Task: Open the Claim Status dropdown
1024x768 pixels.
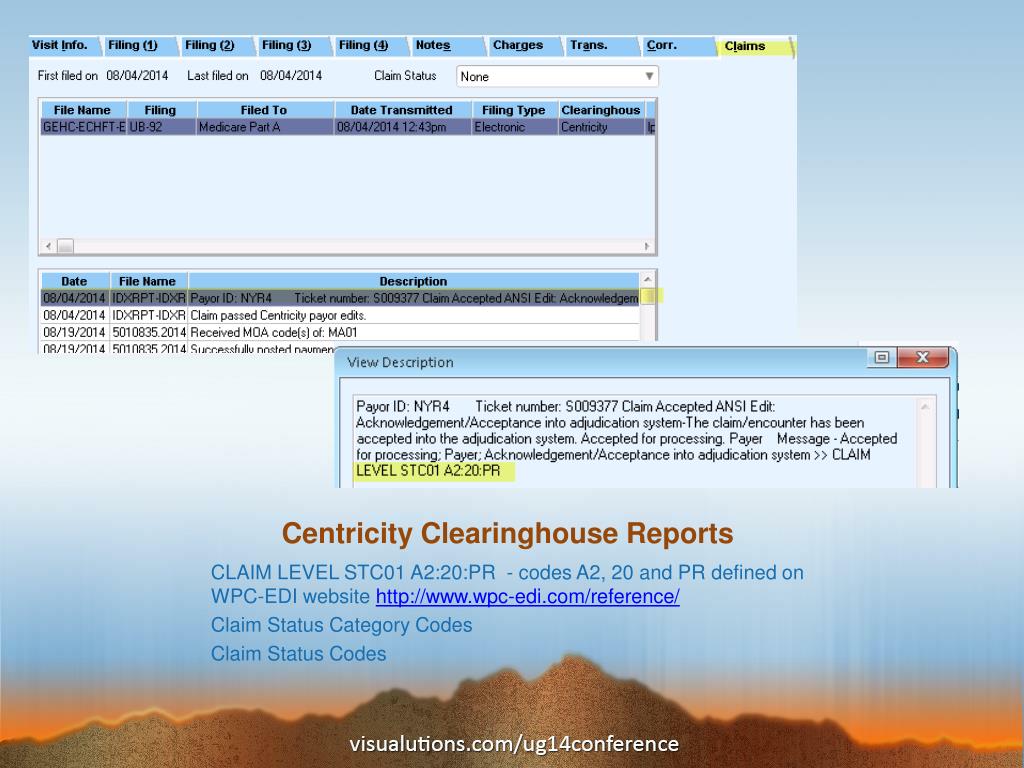Action: coord(557,76)
